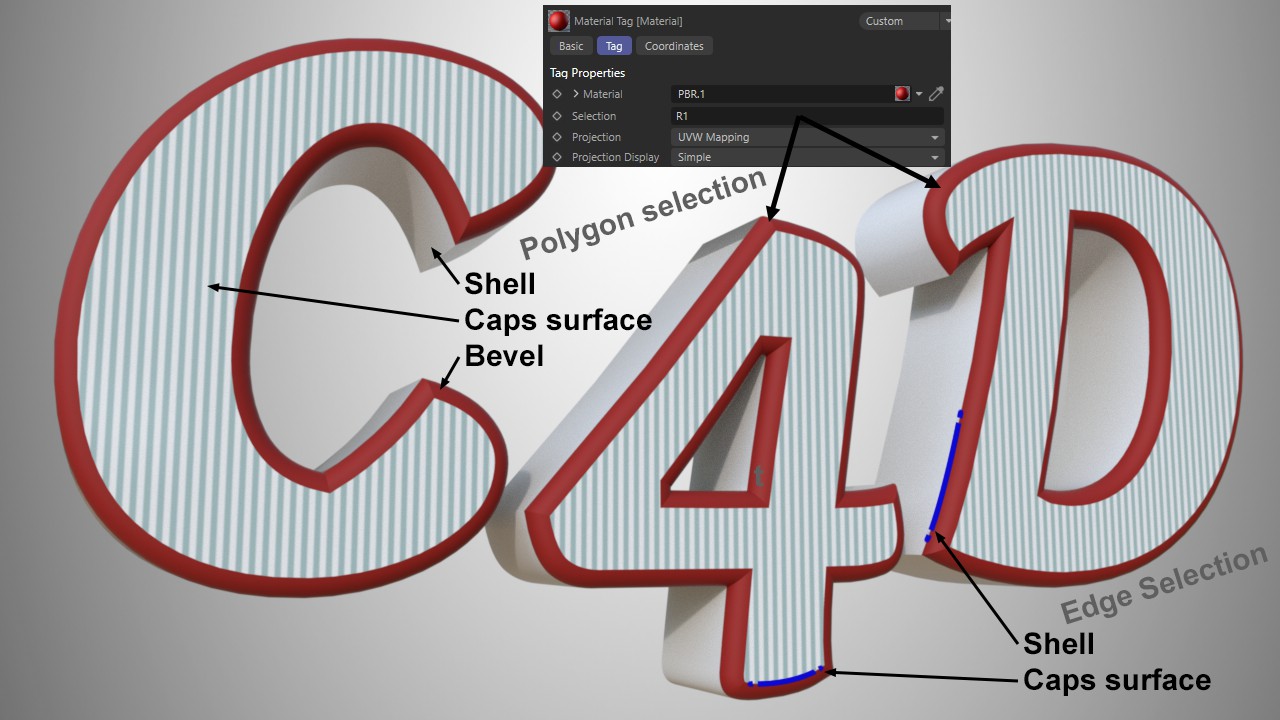Toggle keyframe diamond next to Material
Screen dimensions: 1280x720
click(x=557, y=94)
